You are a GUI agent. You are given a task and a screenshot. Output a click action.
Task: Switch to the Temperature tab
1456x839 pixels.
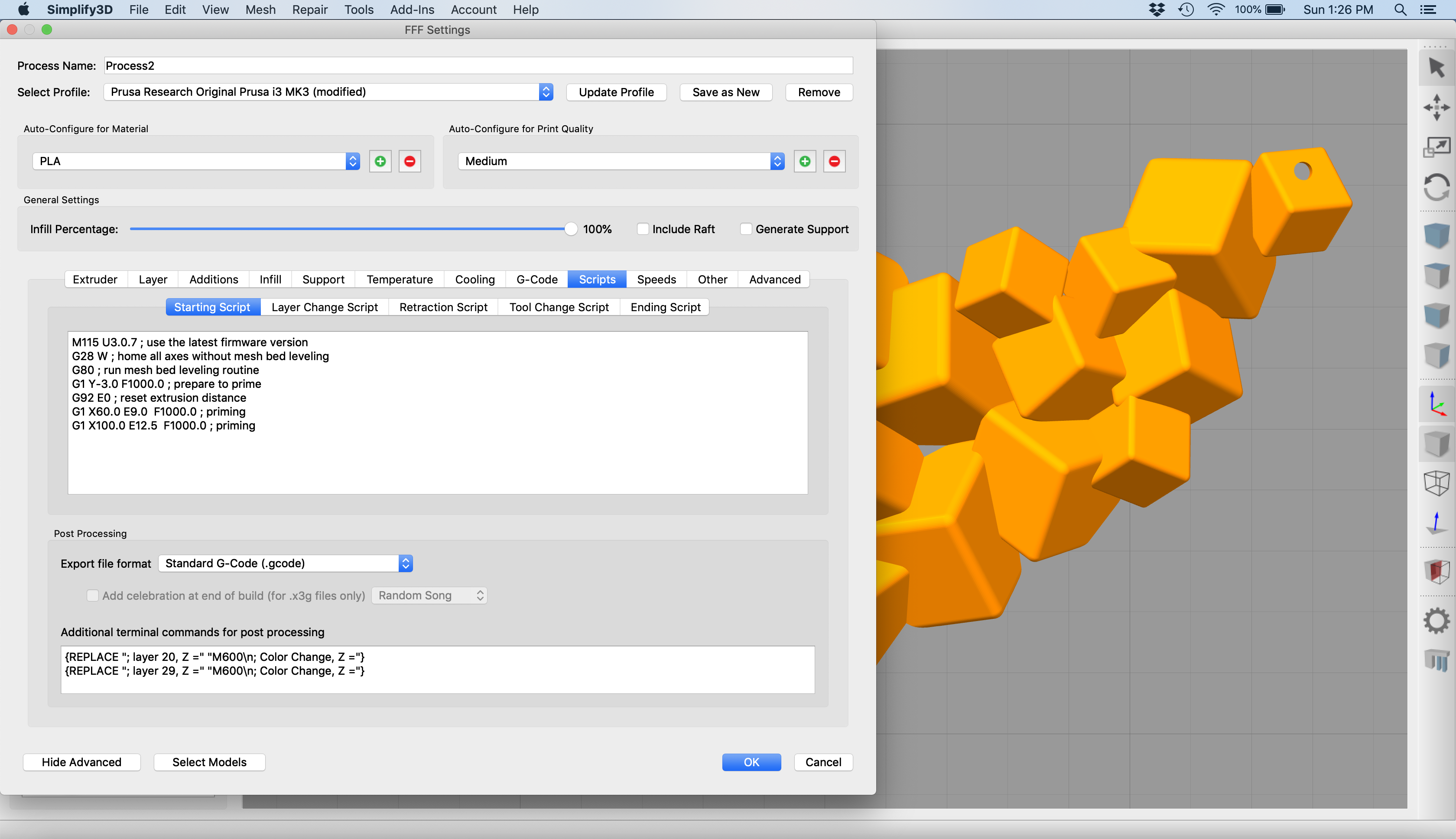[x=400, y=280]
